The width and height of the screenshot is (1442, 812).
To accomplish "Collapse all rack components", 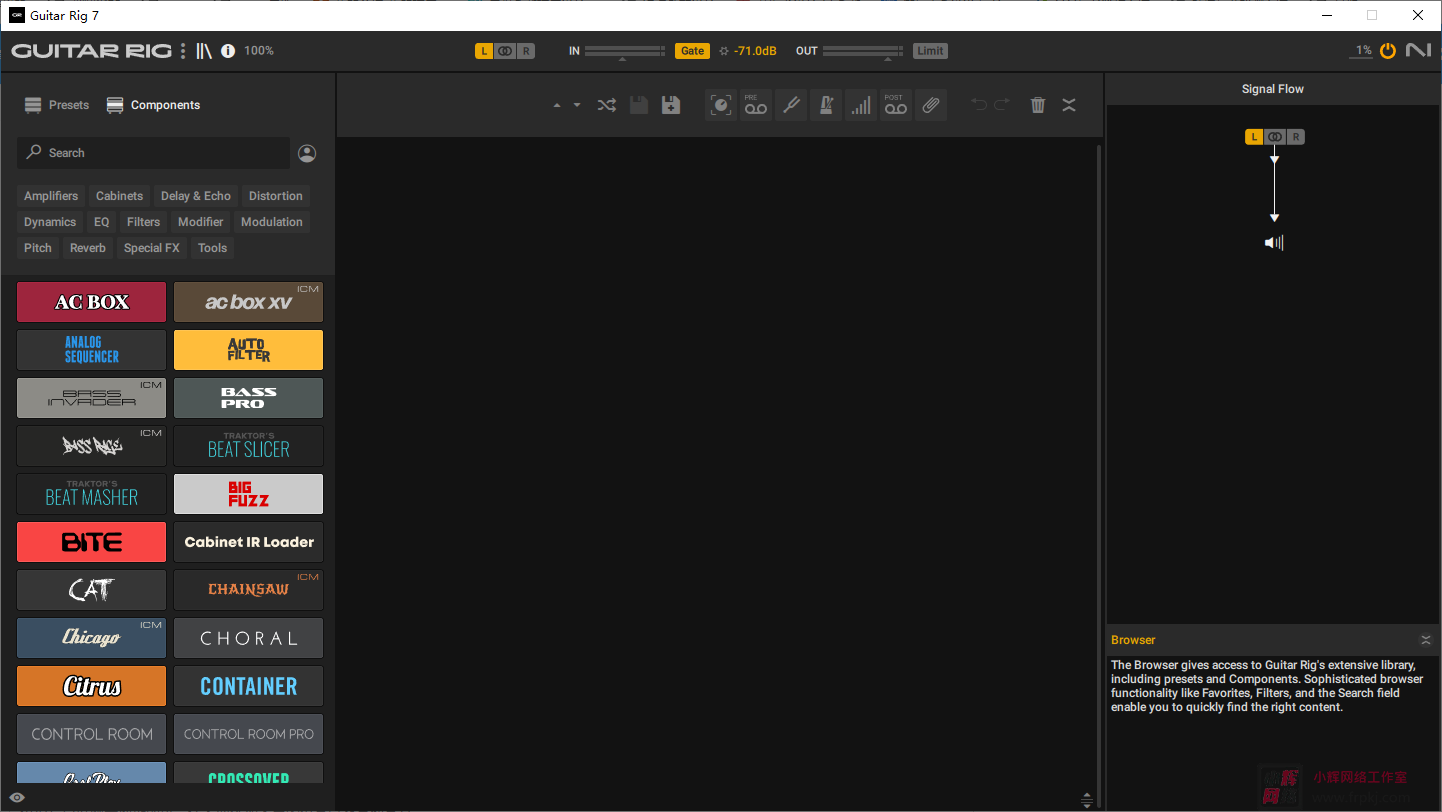I will (1069, 105).
